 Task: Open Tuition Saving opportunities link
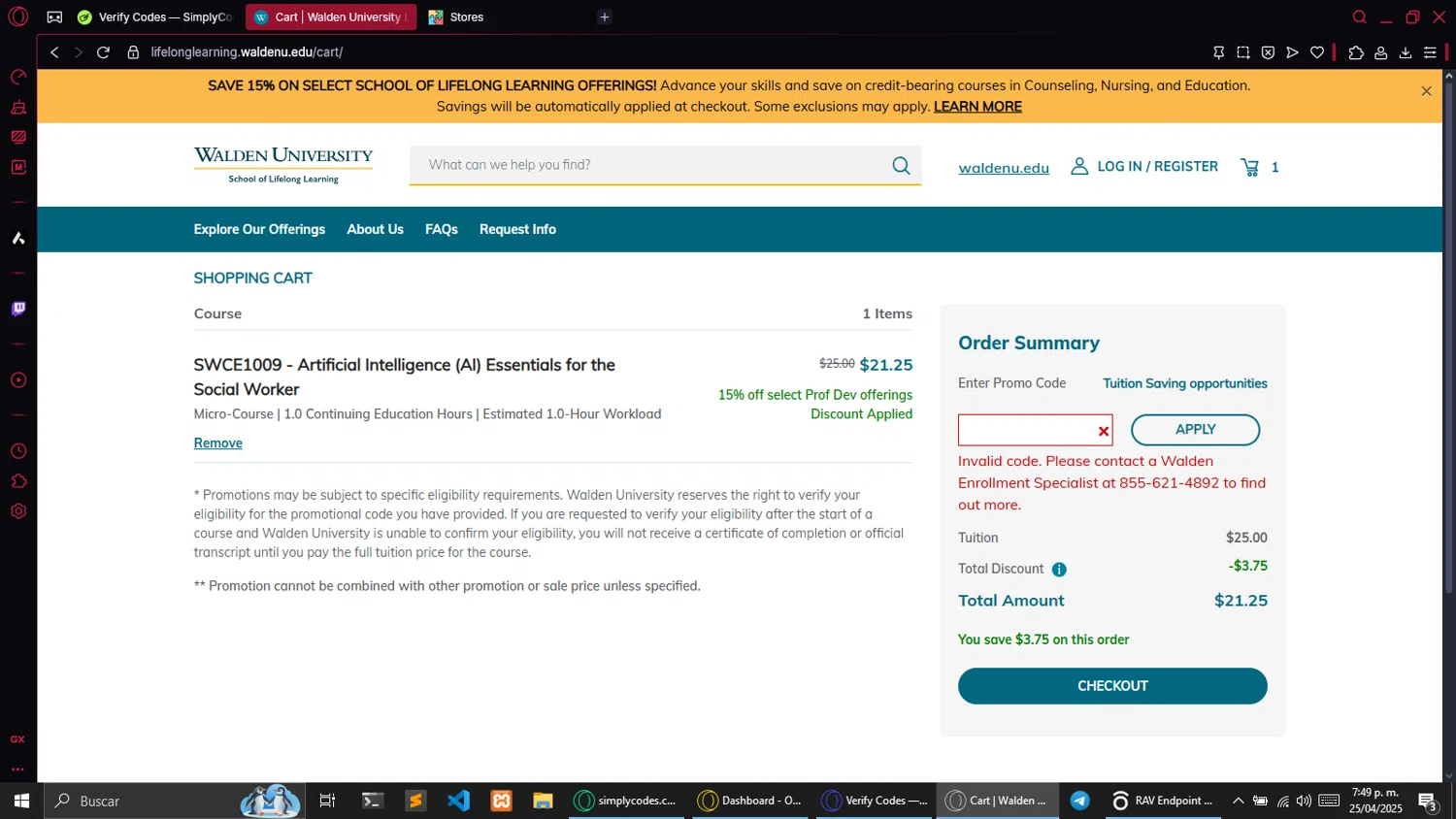(x=1185, y=383)
